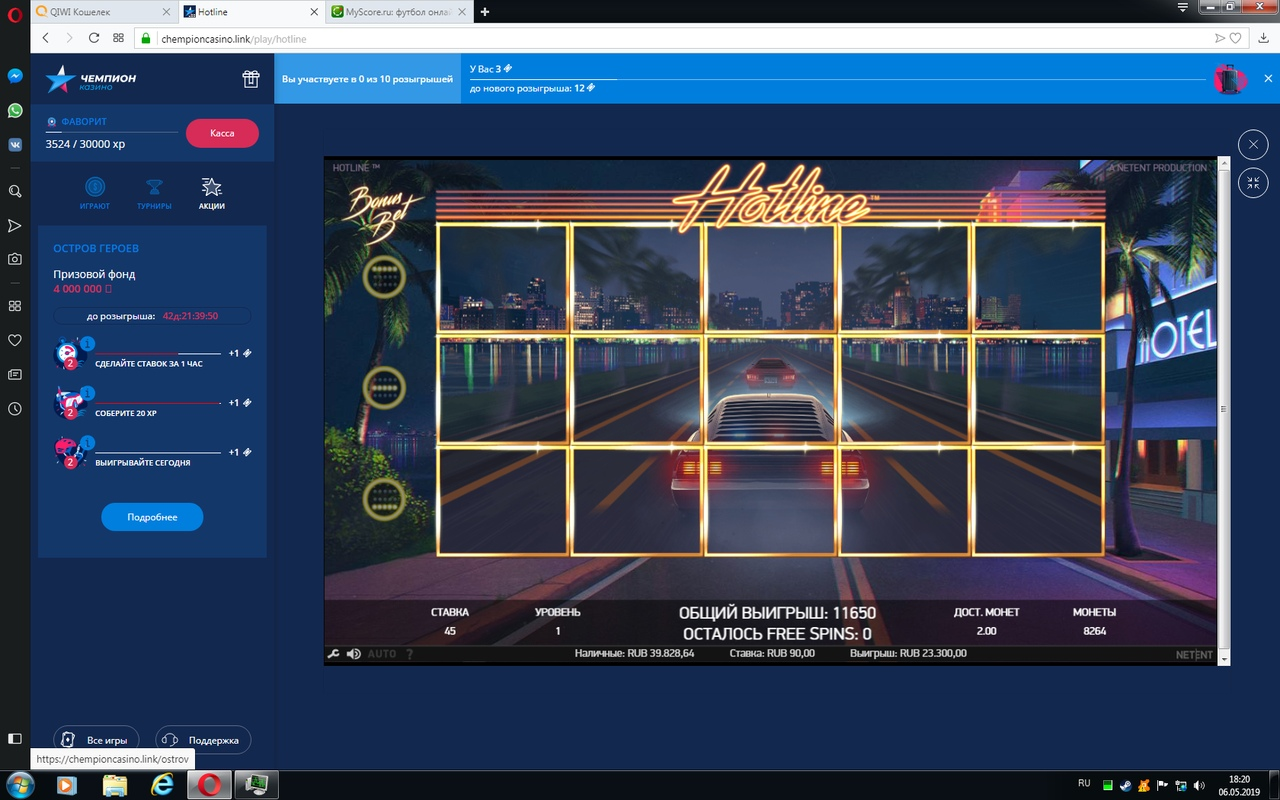Open Турниры section
The height and width of the screenshot is (800, 1280).
pyautogui.click(x=154, y=193)
